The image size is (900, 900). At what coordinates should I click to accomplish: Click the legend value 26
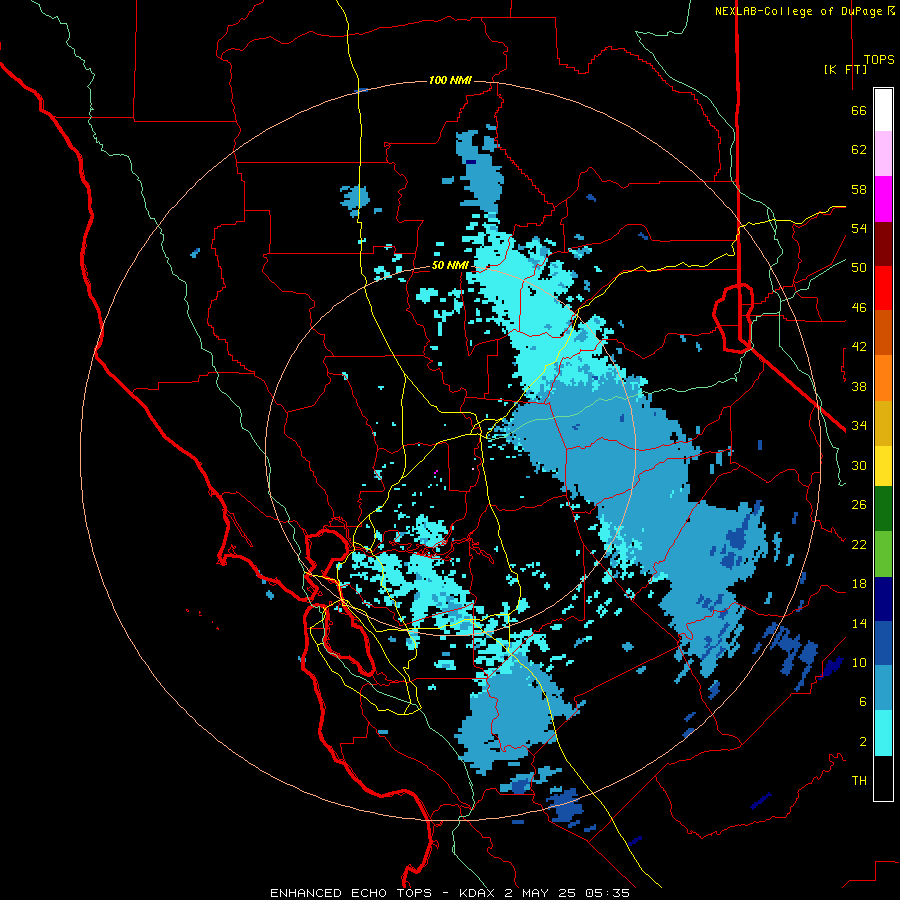pyautogui.click(x=859, y=505)
